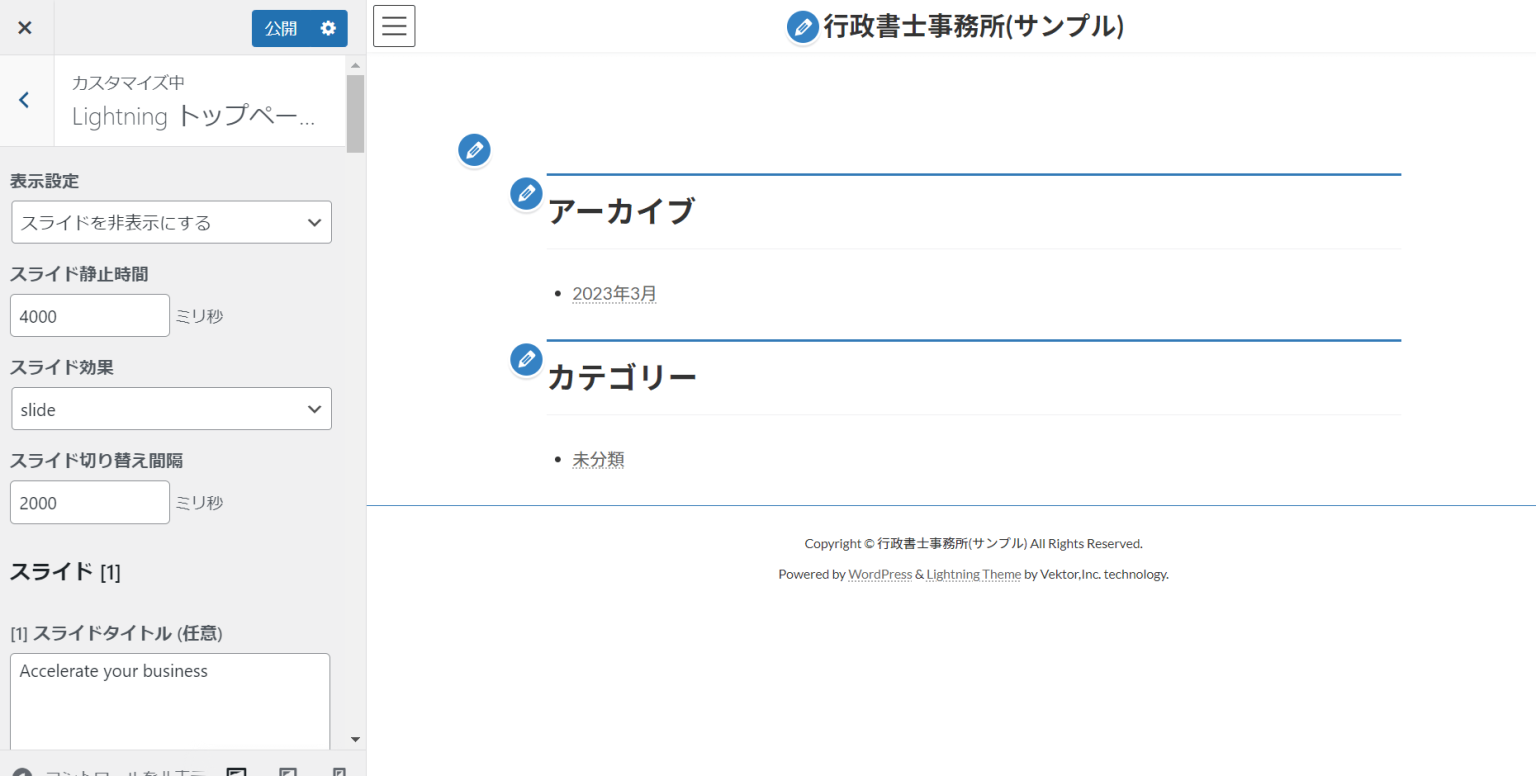
Task: Expand the スライド効果 dropdown showing slide
Action: tap(171, 409)
